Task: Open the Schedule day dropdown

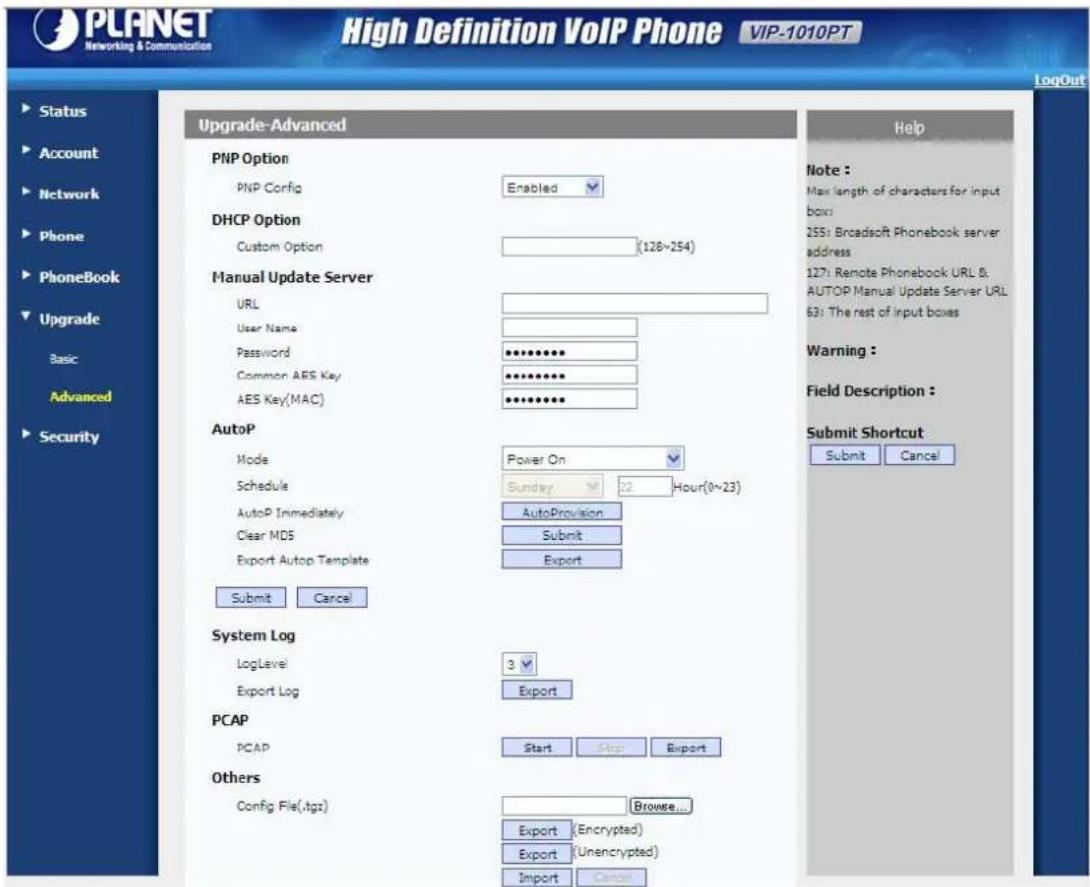Action: click(x=553, y=487)
